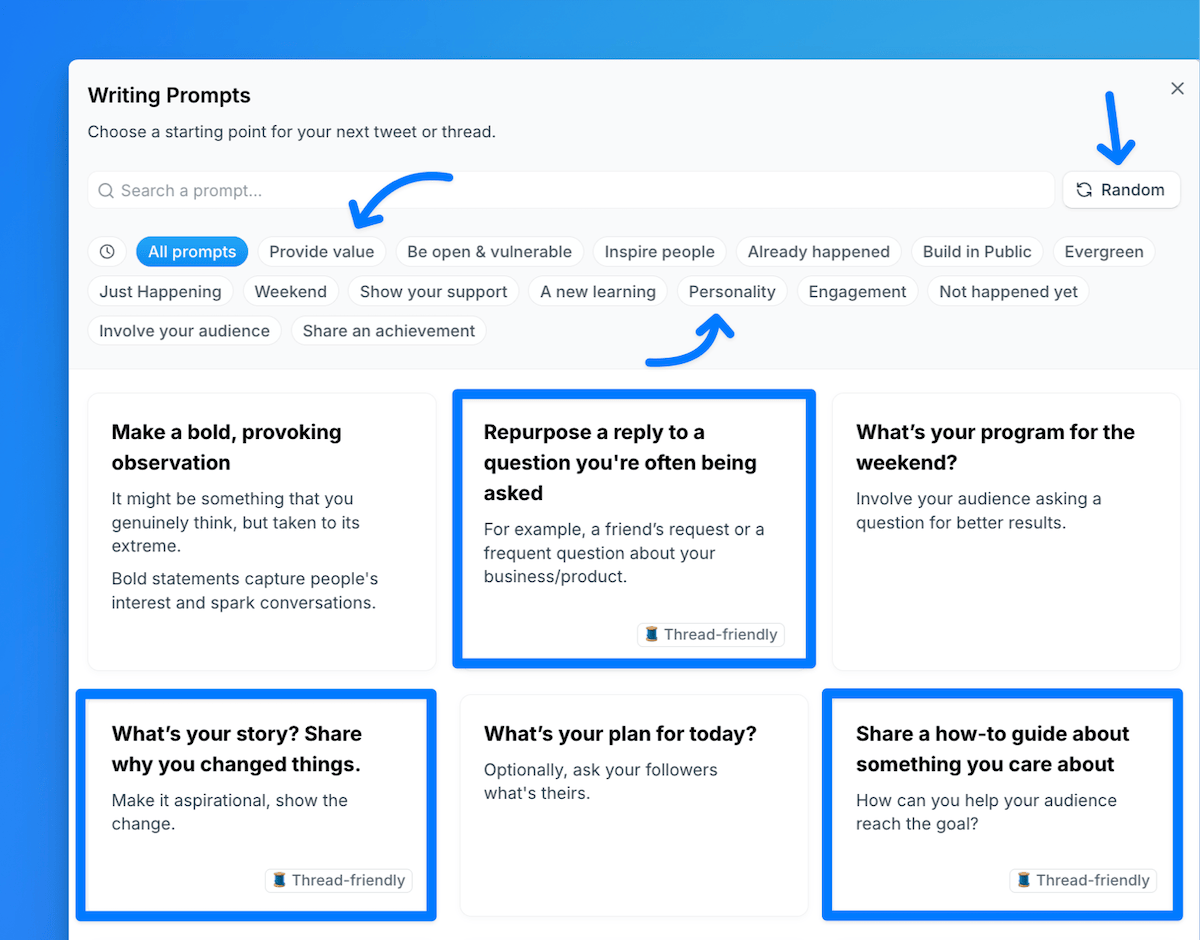Close the Writing Prompts dialog
The image size is (1200, 940).
click(1177, 89)
